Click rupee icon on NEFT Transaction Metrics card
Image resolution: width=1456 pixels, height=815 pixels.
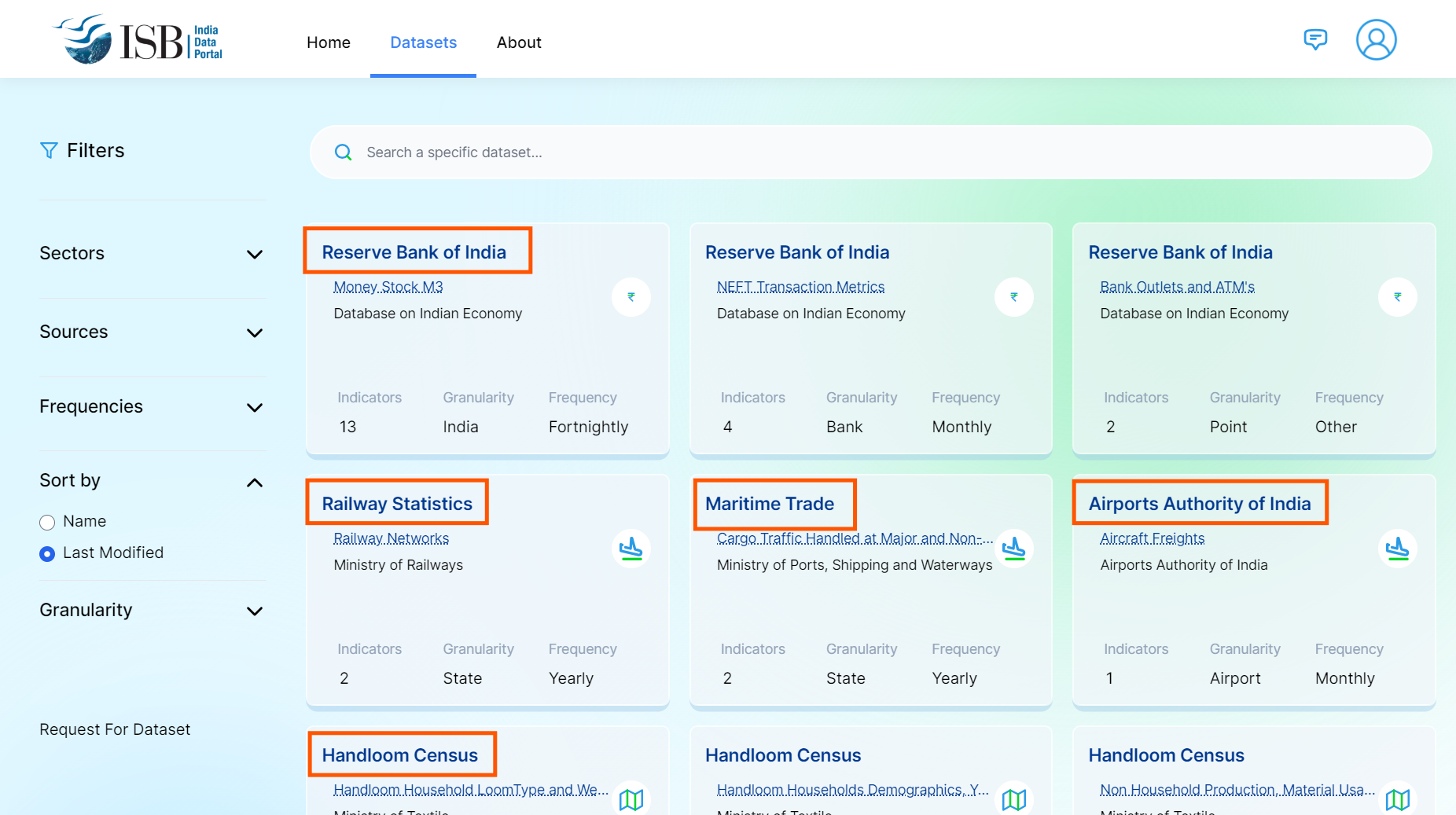pyautogui.click(x=1014, y=297)
